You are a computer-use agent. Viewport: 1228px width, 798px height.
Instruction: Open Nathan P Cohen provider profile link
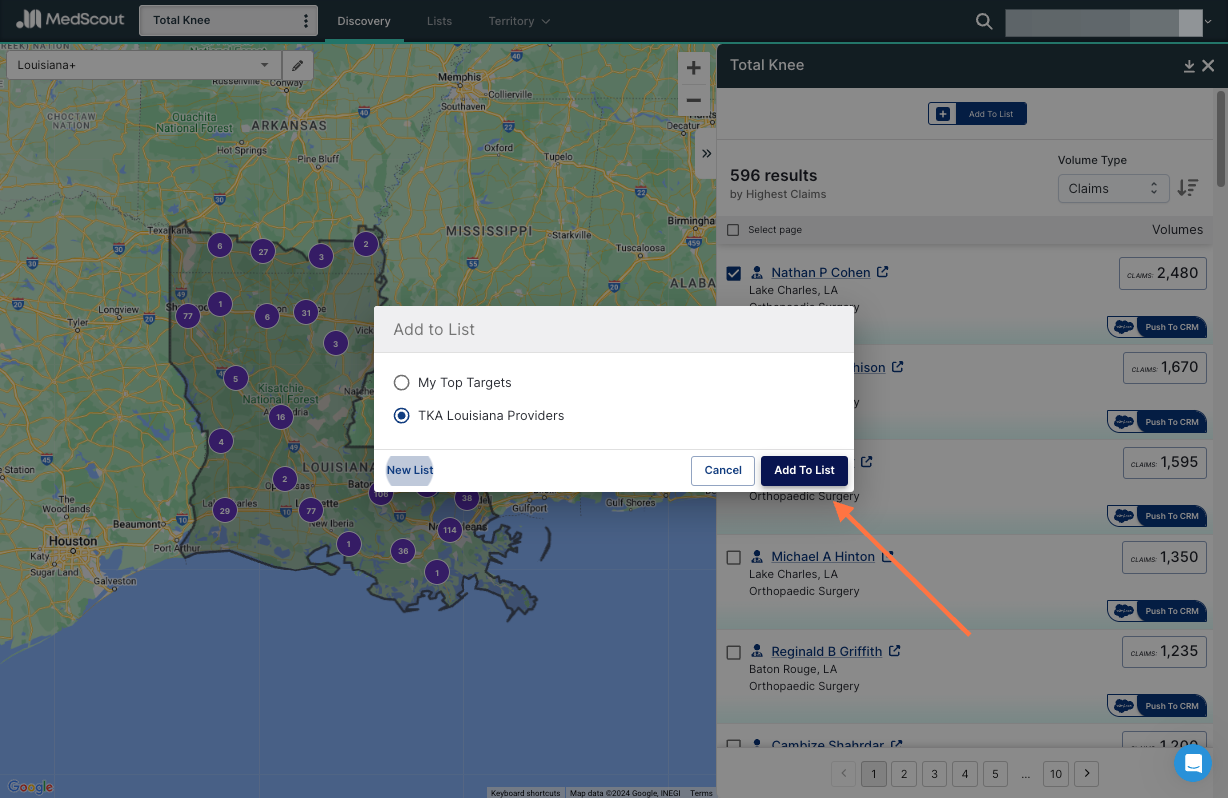tap(820, 272)
